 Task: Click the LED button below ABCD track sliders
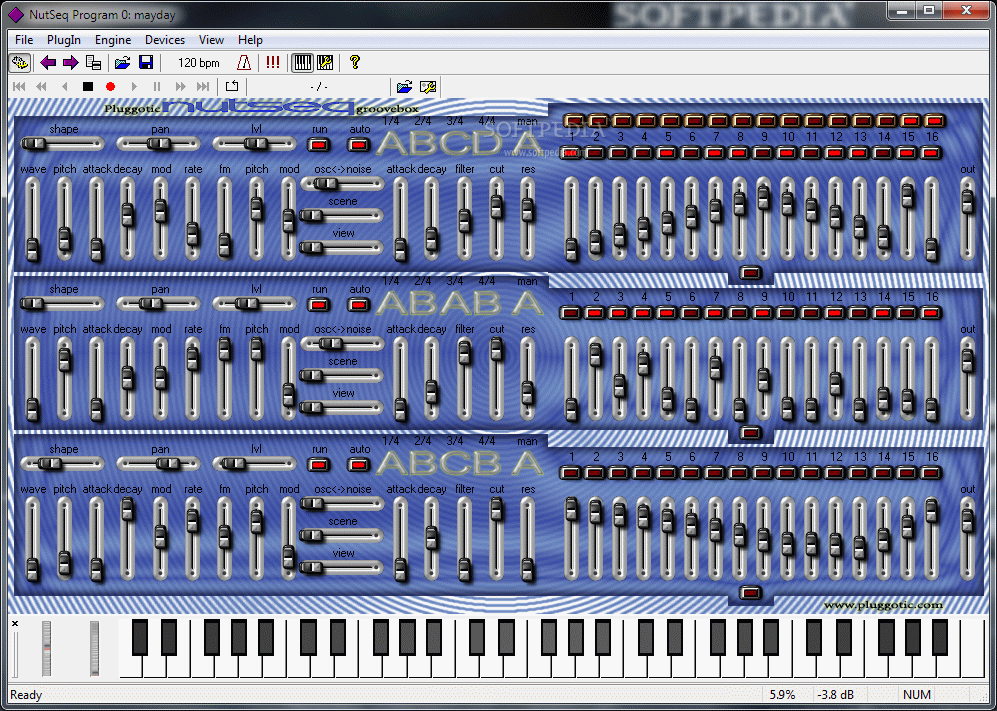click(x=750, y=273)
